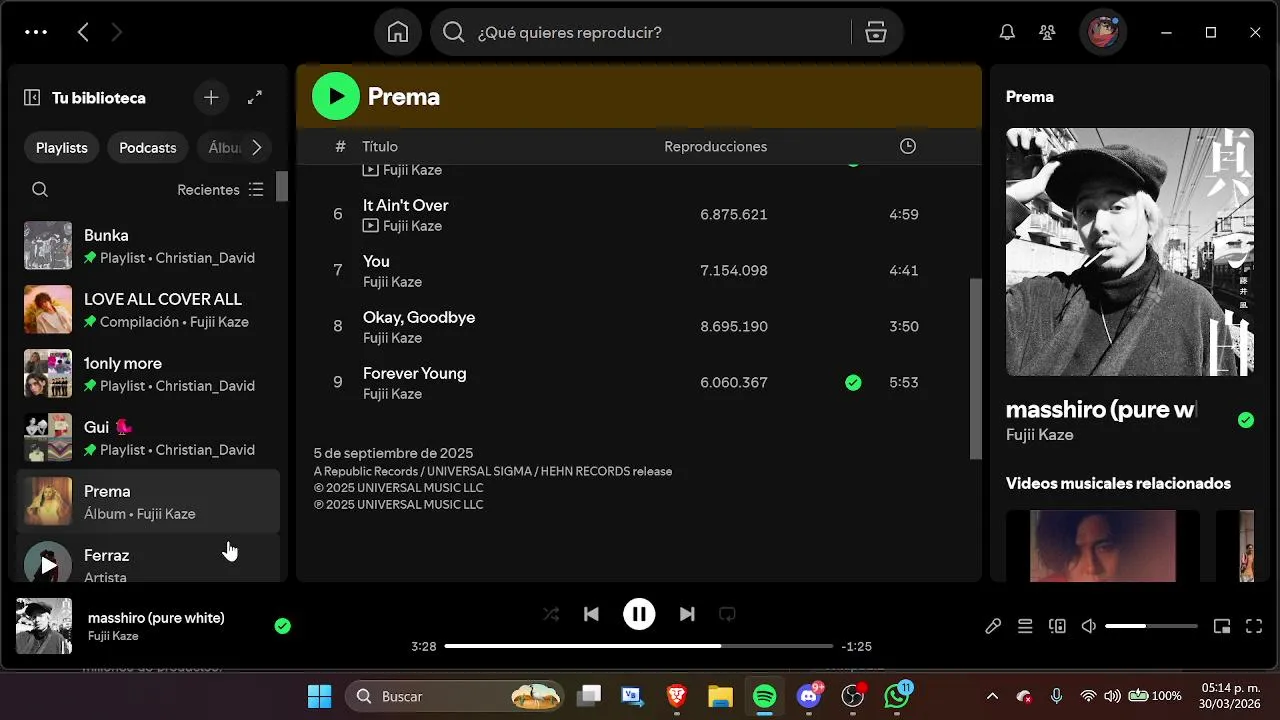Open WhatsApp from taskbar
Image resolution: width=1280 pixels, height=720 pixels.
click(x=897, y=696)
